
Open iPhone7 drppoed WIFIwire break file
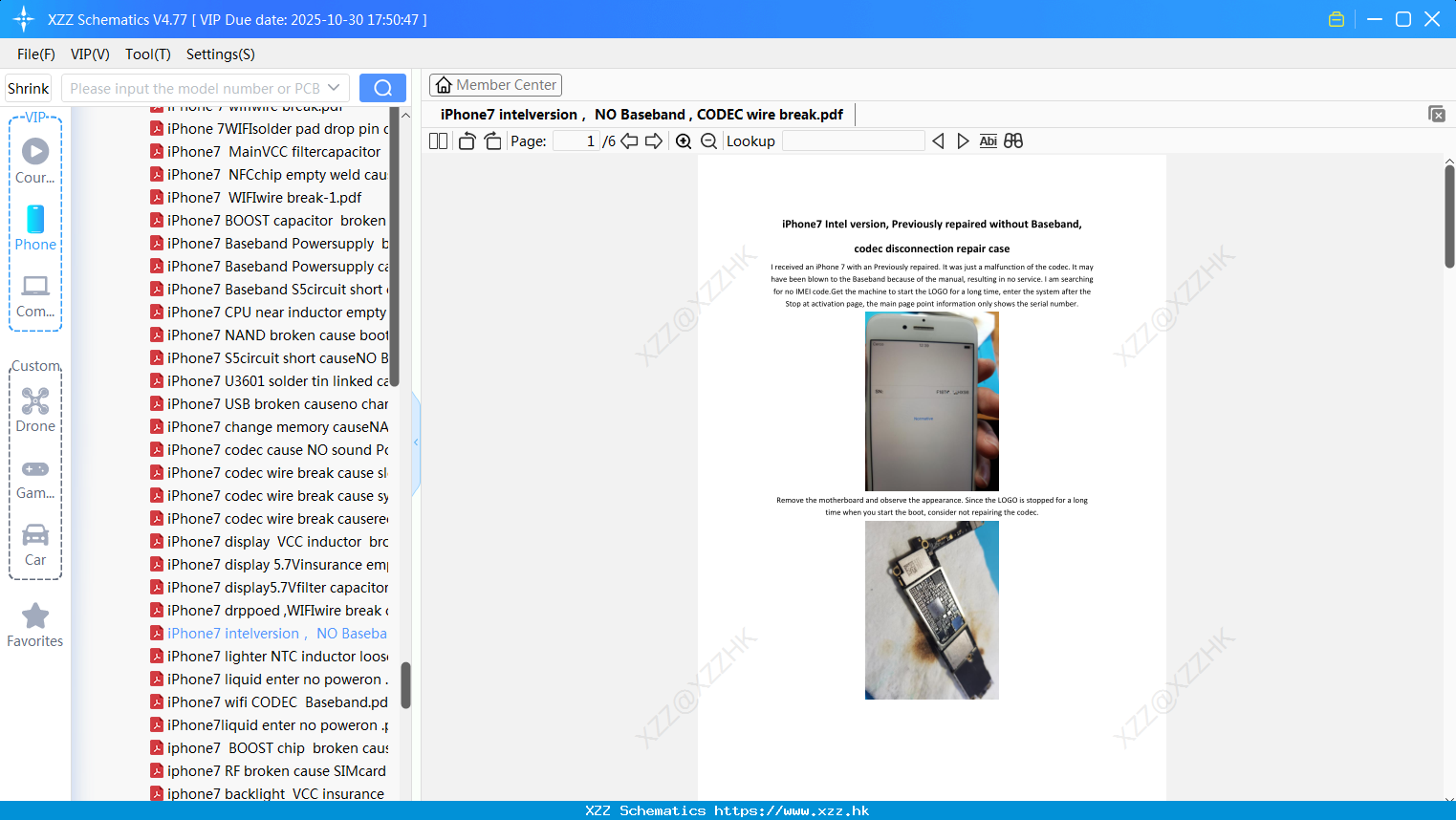pos(269,611)
